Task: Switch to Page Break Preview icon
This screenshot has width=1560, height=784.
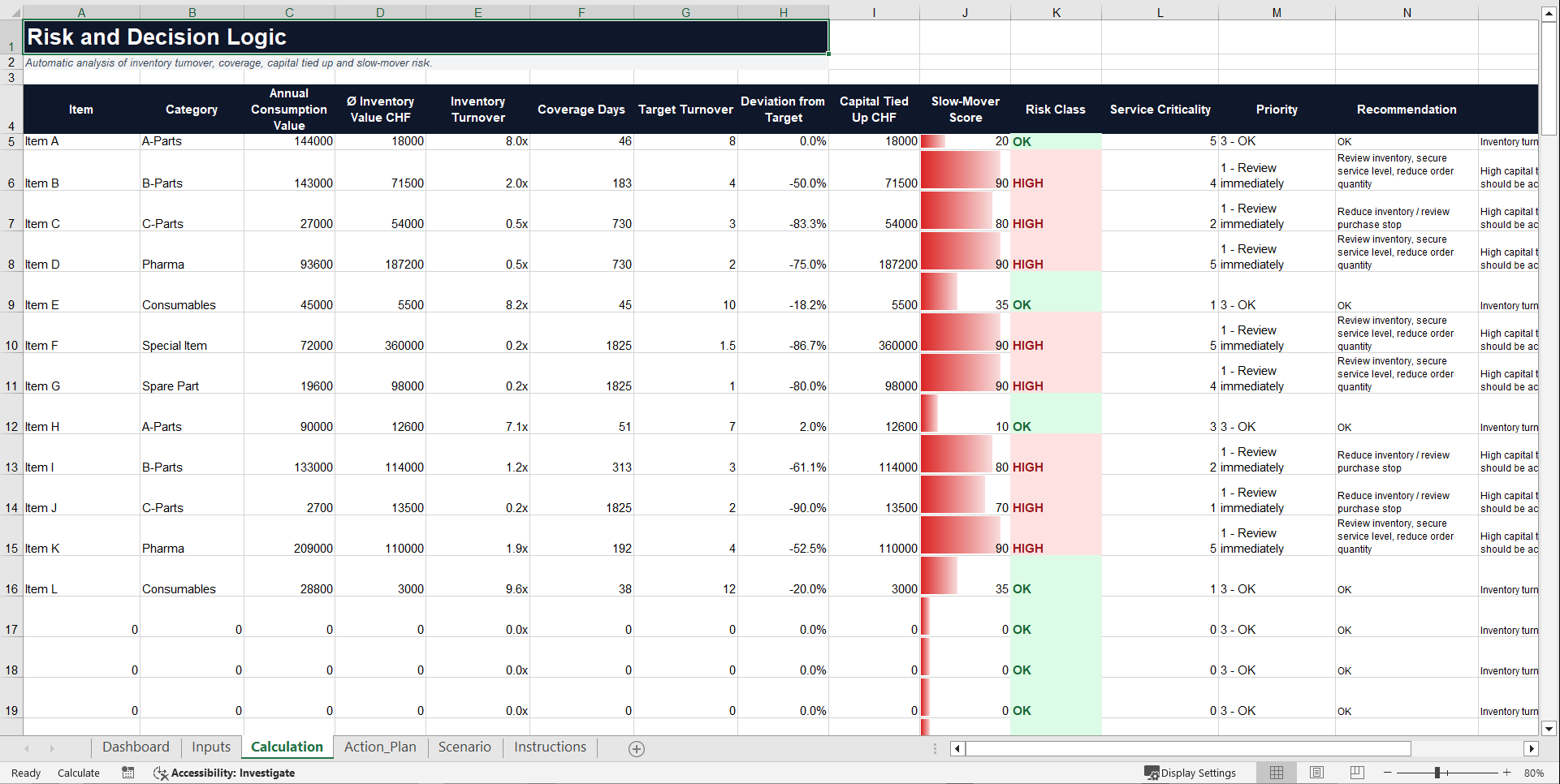Action: (1357, 773)
